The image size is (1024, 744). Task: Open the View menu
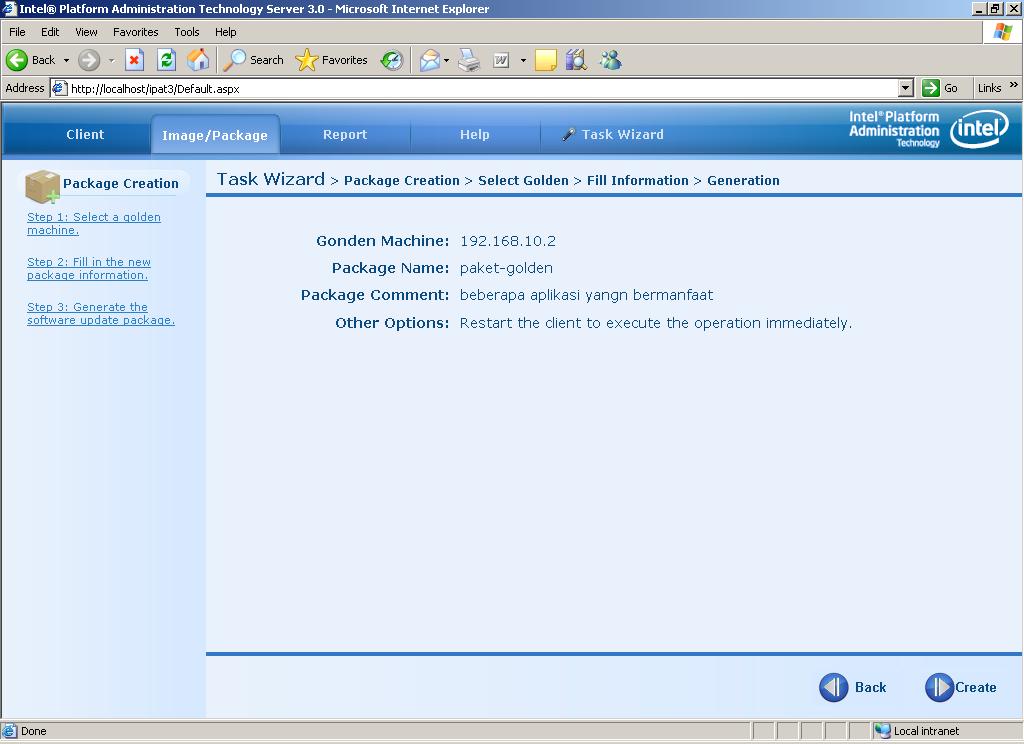[x=86, y=32]
